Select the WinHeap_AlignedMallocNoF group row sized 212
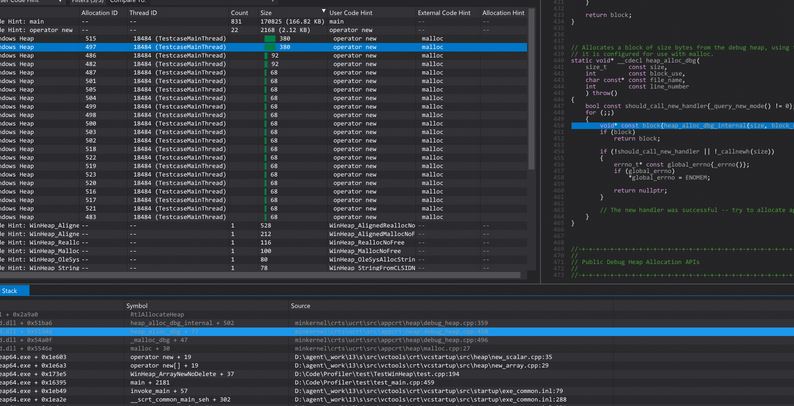 click(x=263, y=234)
